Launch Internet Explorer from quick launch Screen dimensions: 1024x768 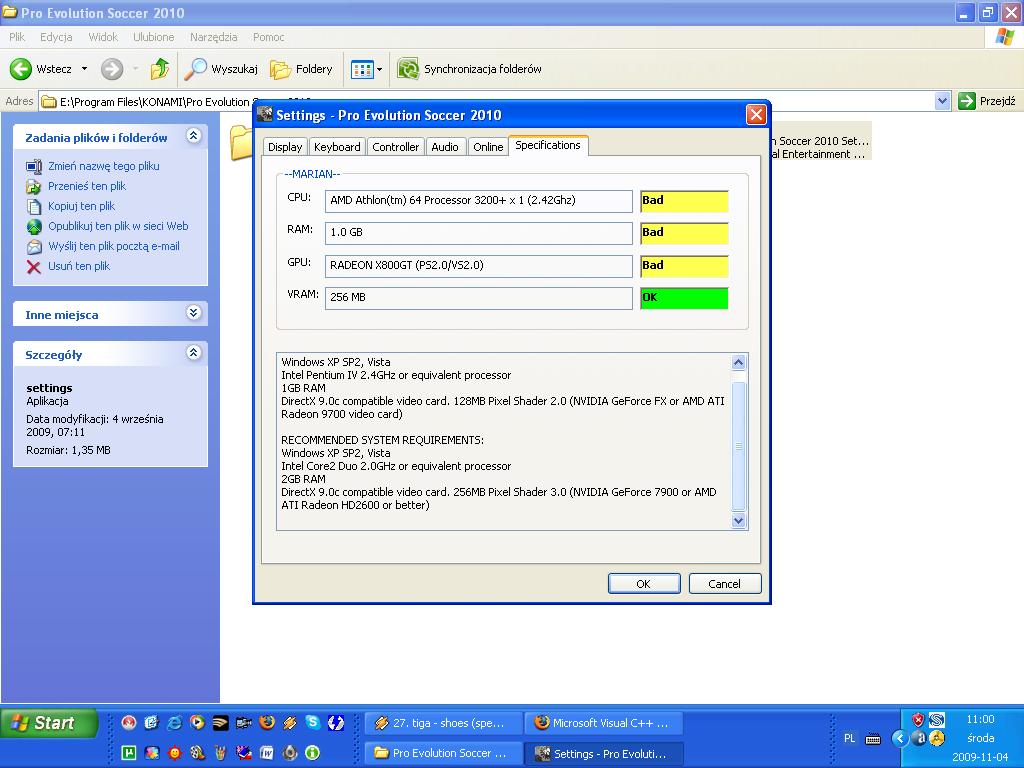174,722
